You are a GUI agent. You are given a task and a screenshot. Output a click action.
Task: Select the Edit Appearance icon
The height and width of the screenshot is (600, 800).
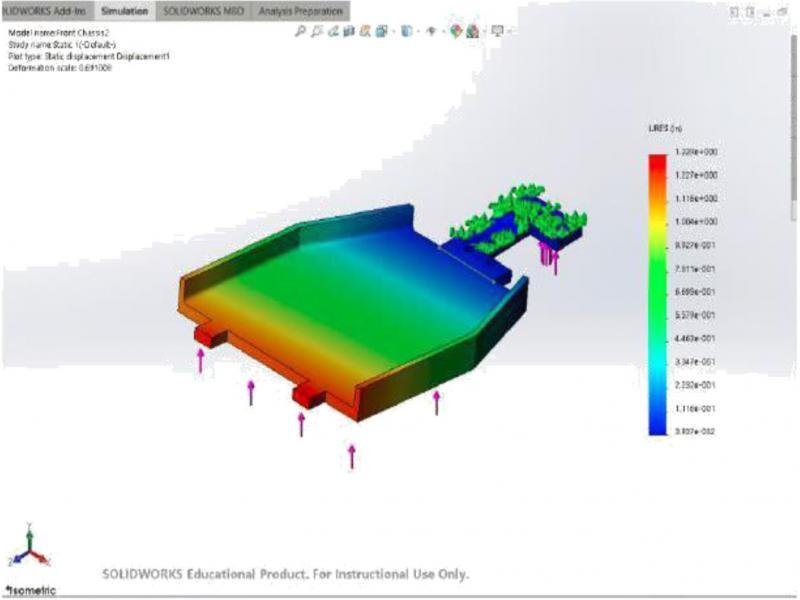pos(458,32)
